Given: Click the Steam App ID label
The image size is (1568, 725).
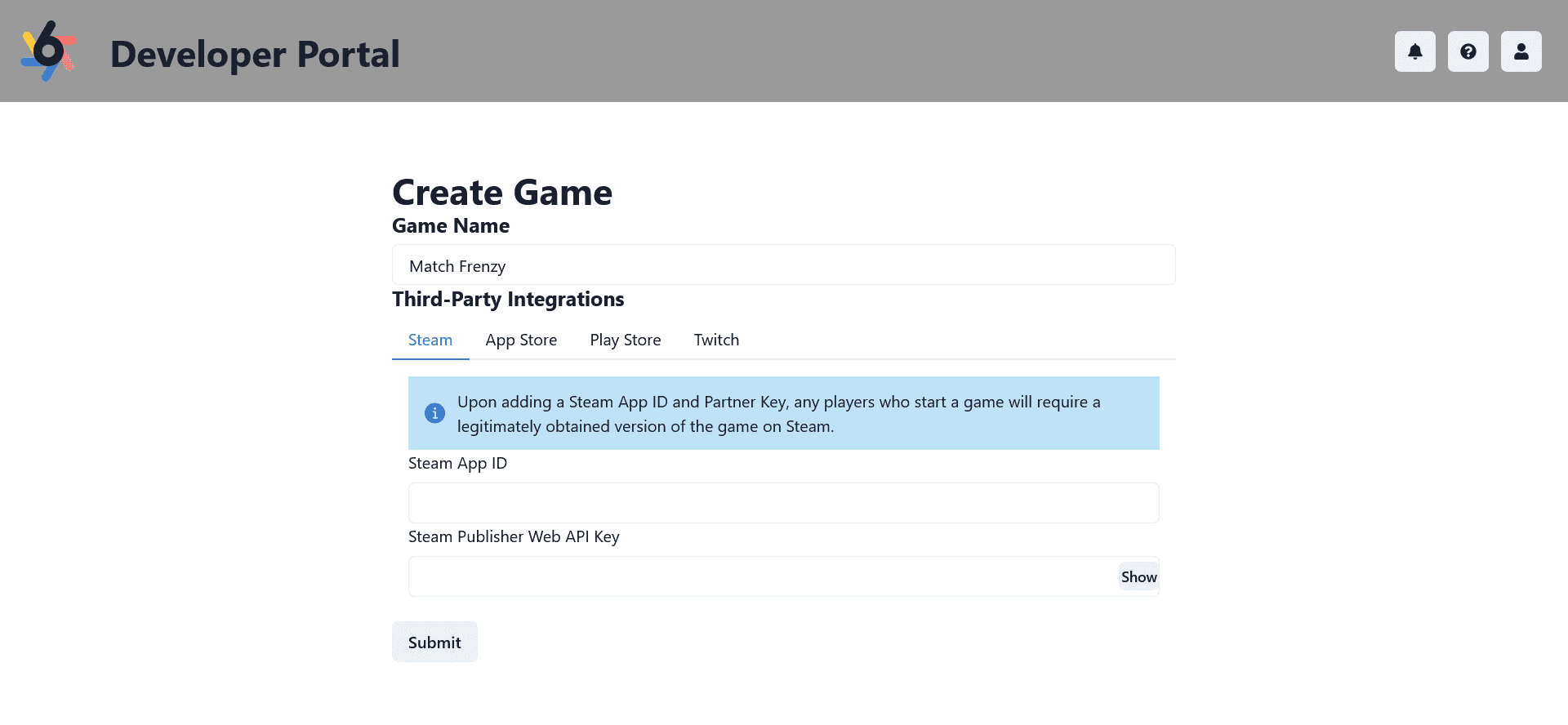Looking at the screenshot, I should pyautogui.click(x=457, y=464).
